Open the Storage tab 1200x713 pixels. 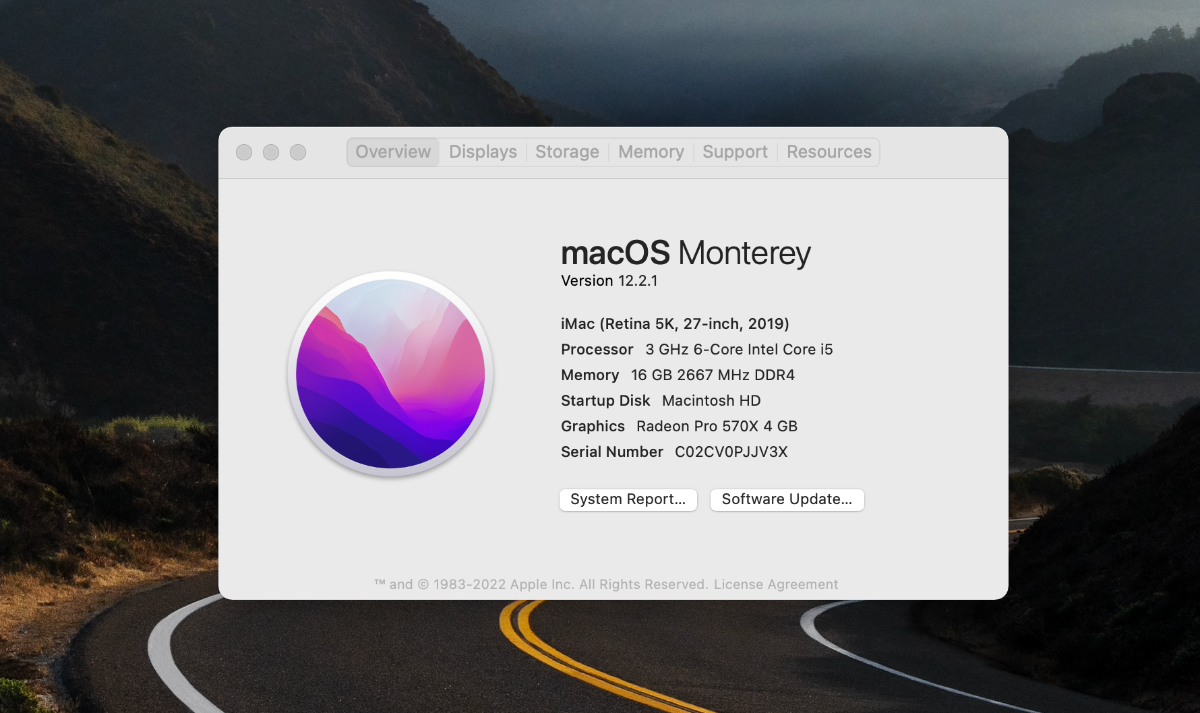[567, 152]
